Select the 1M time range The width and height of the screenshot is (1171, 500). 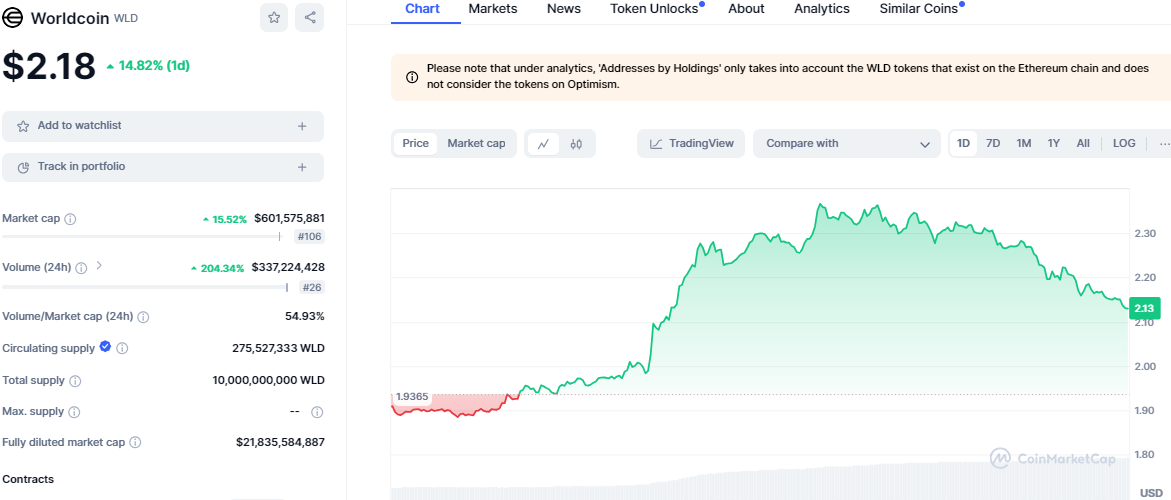click(x=1023, y=143)
